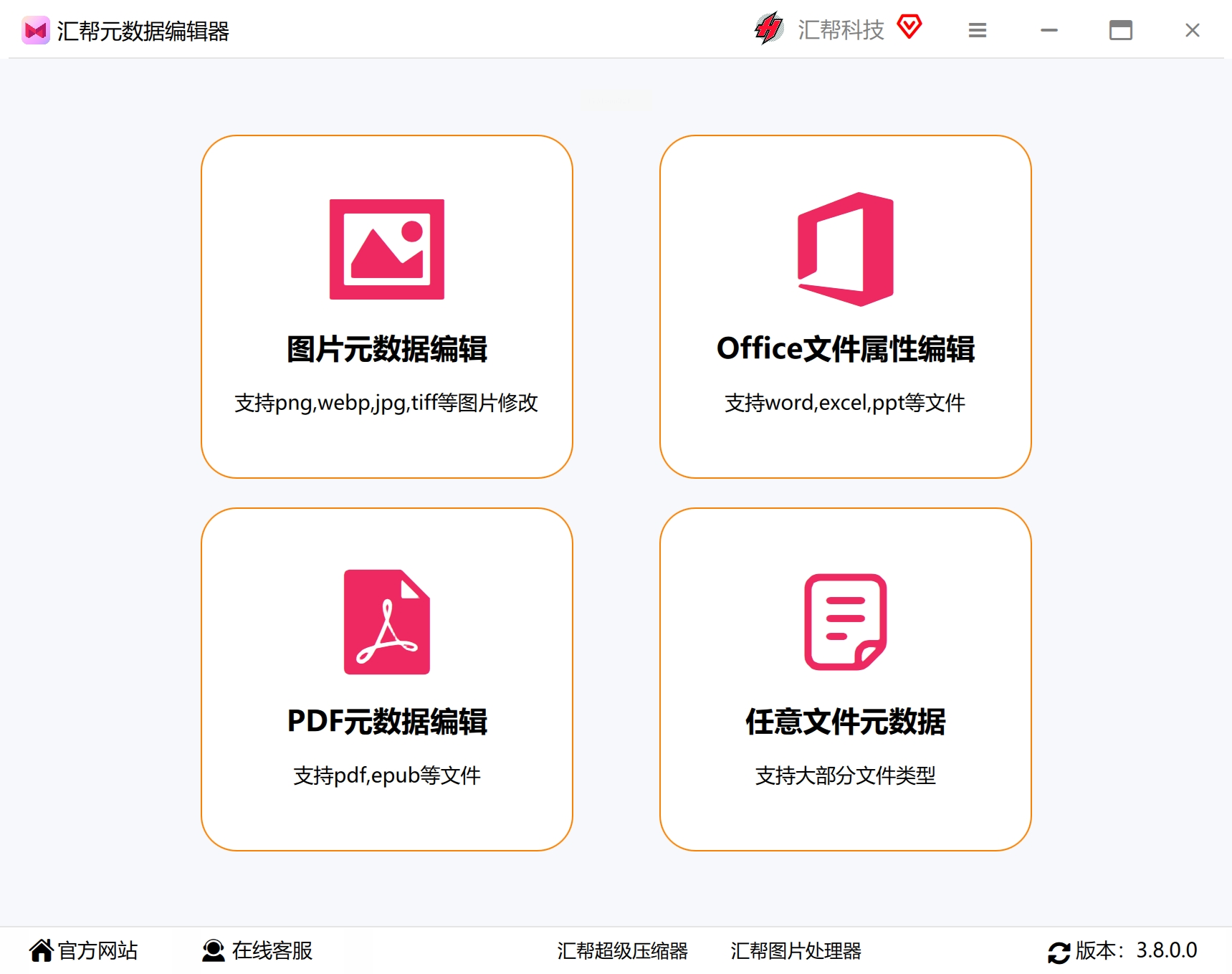The width and height of the screenshot is (1232, 974).
Task: Click the PDF document icon
Action: pos(387,621)
